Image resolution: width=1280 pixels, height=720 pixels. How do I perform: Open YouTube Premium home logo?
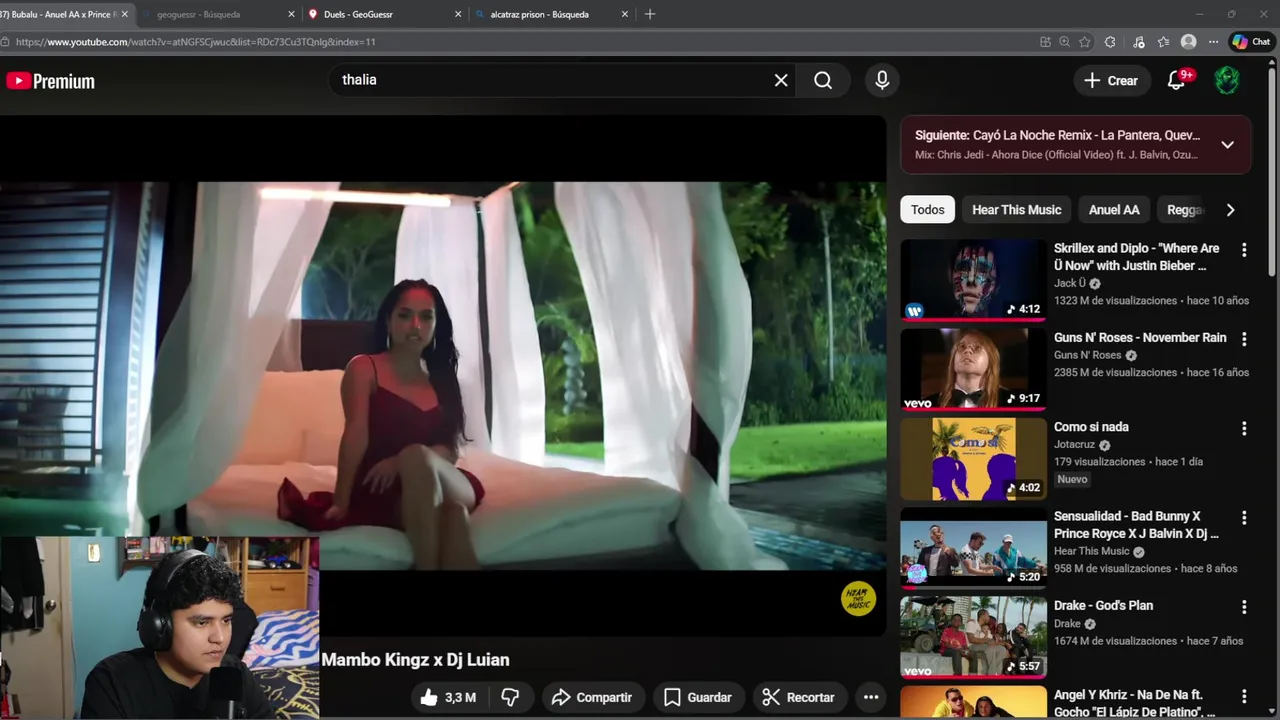50,81
